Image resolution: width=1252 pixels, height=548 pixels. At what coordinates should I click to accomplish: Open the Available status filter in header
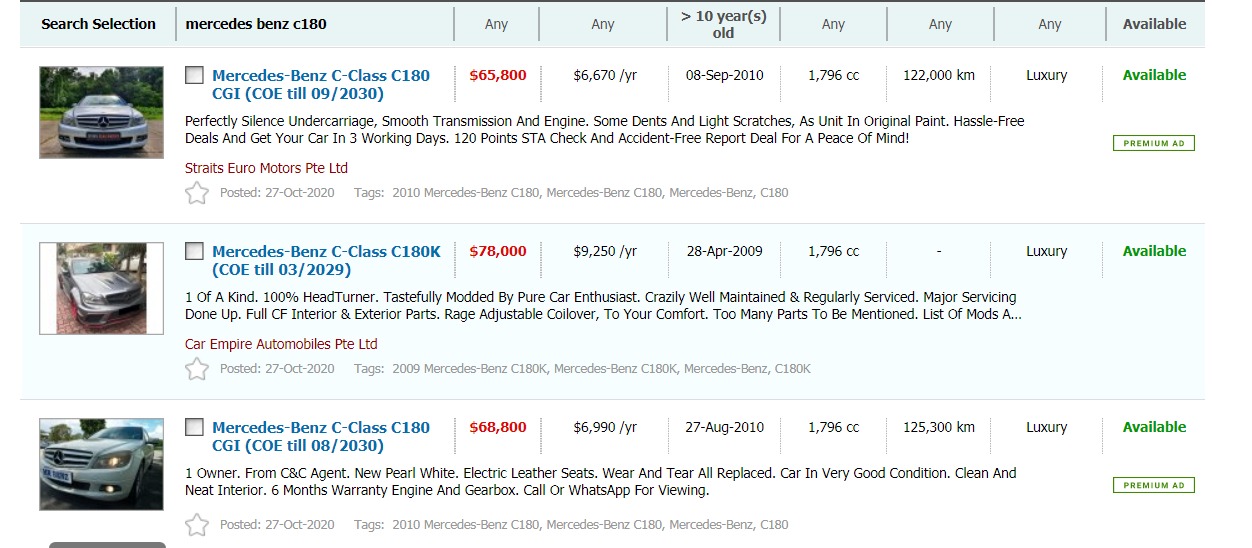click(1154, 24)
